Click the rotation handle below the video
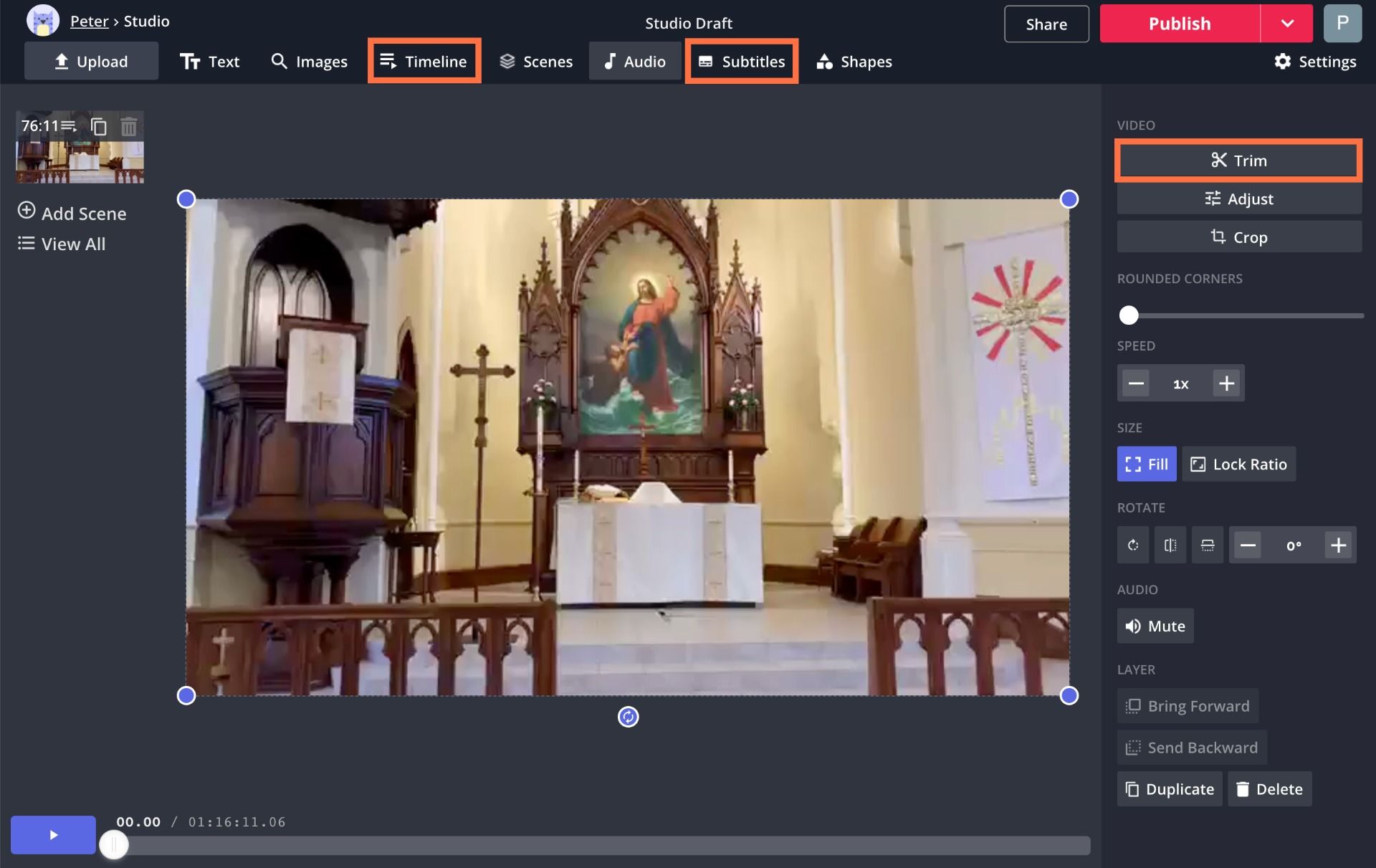 point(628,717)
